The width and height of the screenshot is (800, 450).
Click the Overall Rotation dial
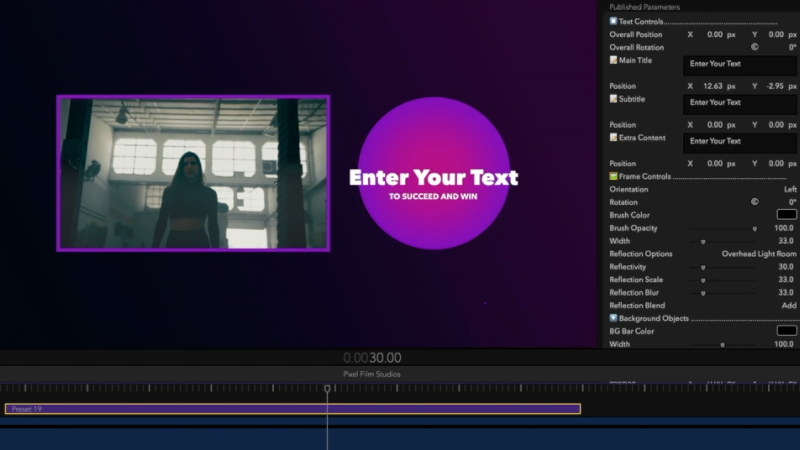(x=755, y=47)
